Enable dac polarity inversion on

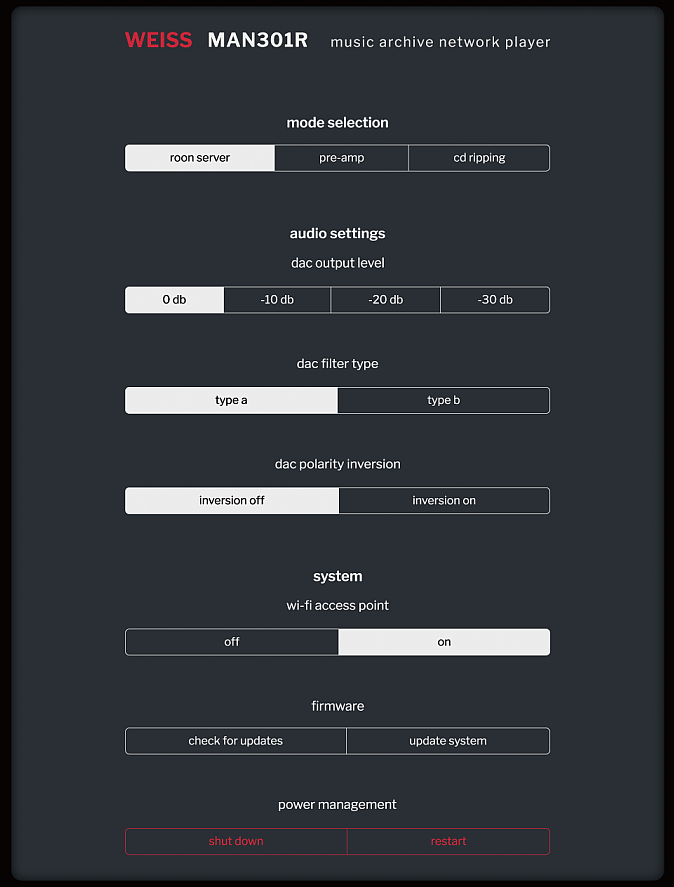(444, 500)
